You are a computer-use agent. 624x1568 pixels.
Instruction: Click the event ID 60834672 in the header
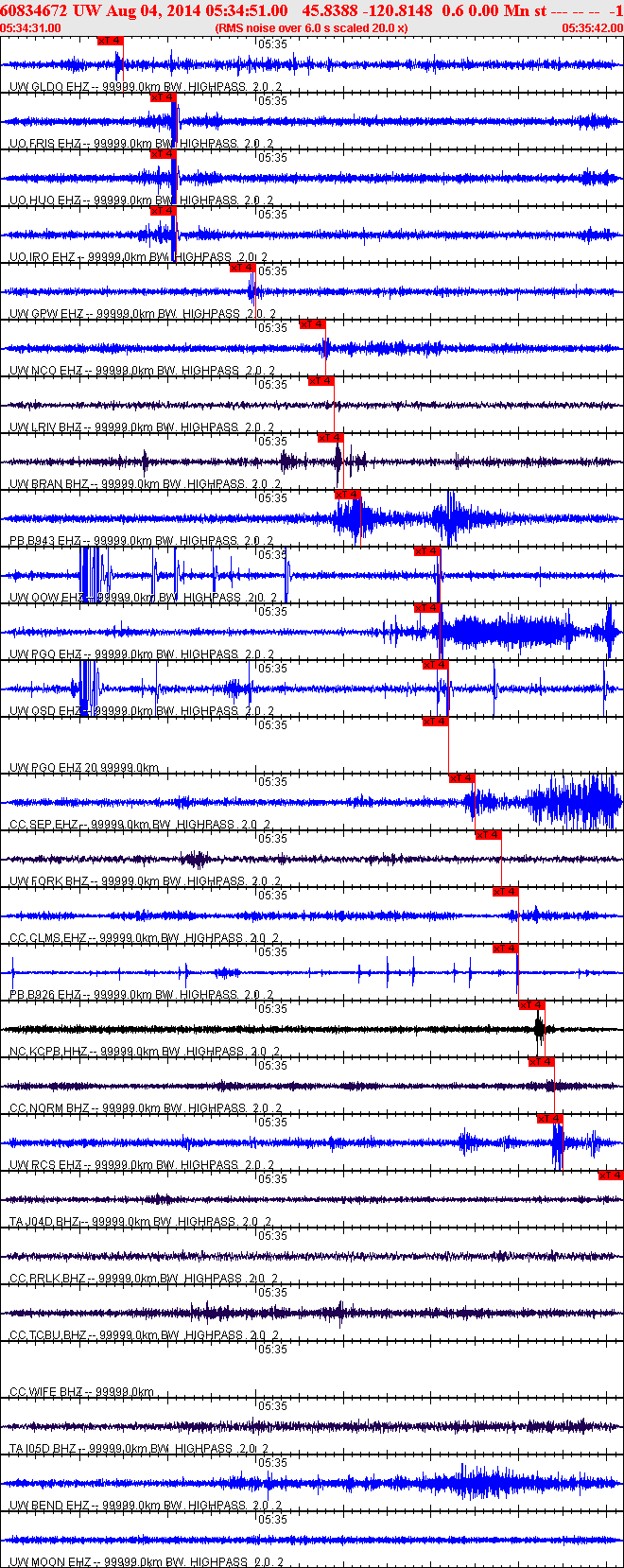pyautogui.click(x=34, y=10)
